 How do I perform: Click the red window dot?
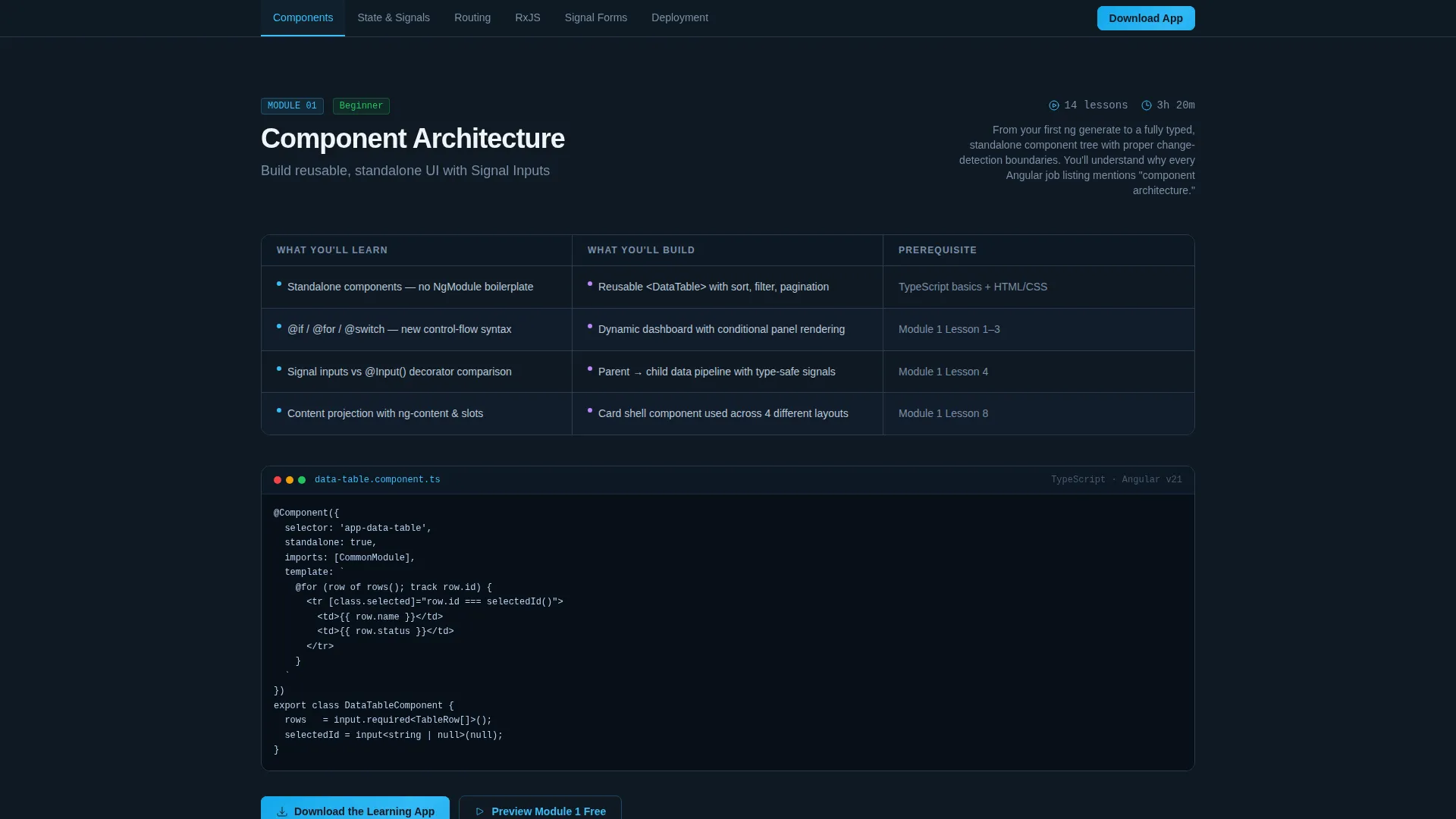[x=278, y=480]
